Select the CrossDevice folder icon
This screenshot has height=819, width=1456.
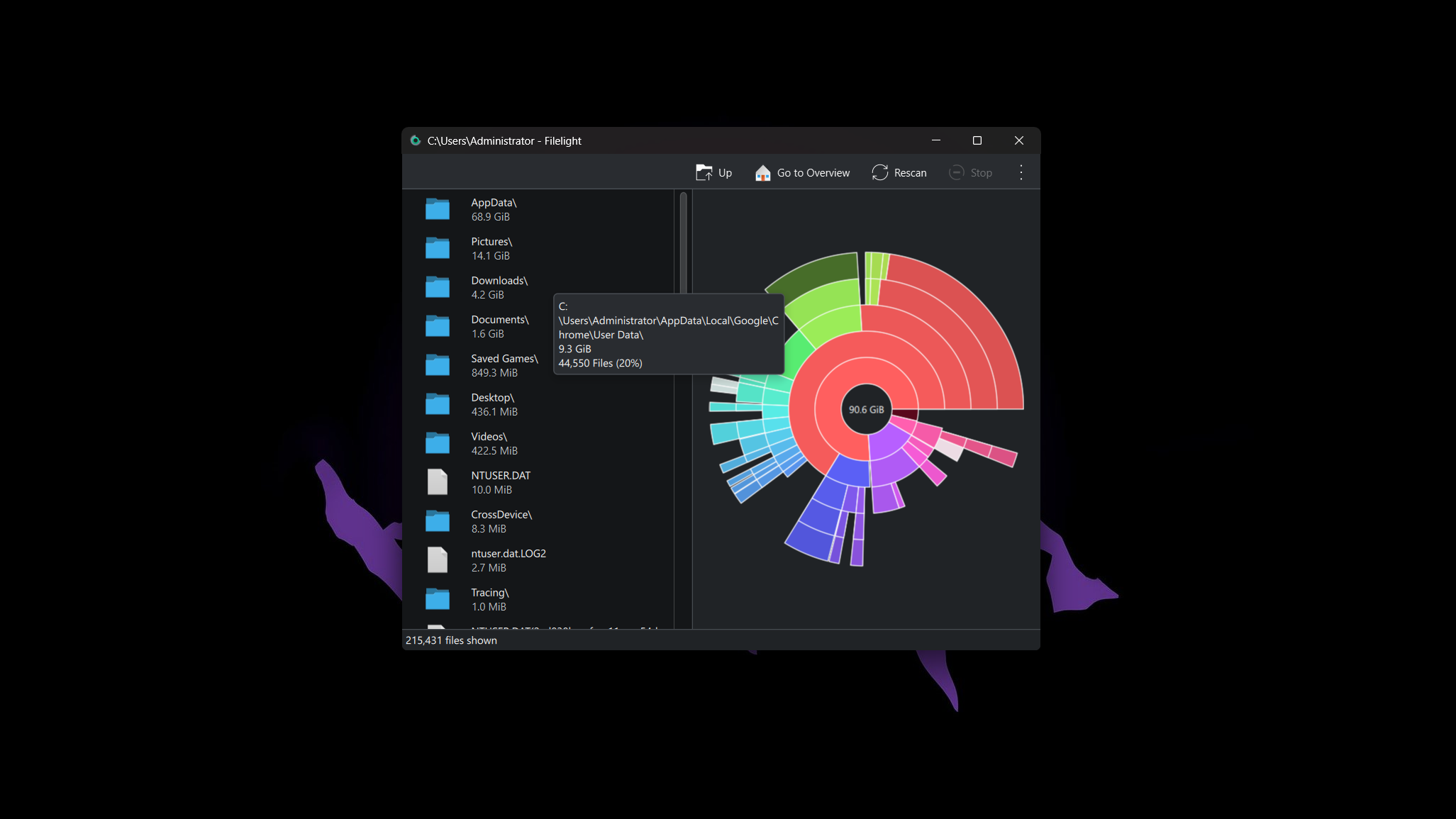coord(438,521)
